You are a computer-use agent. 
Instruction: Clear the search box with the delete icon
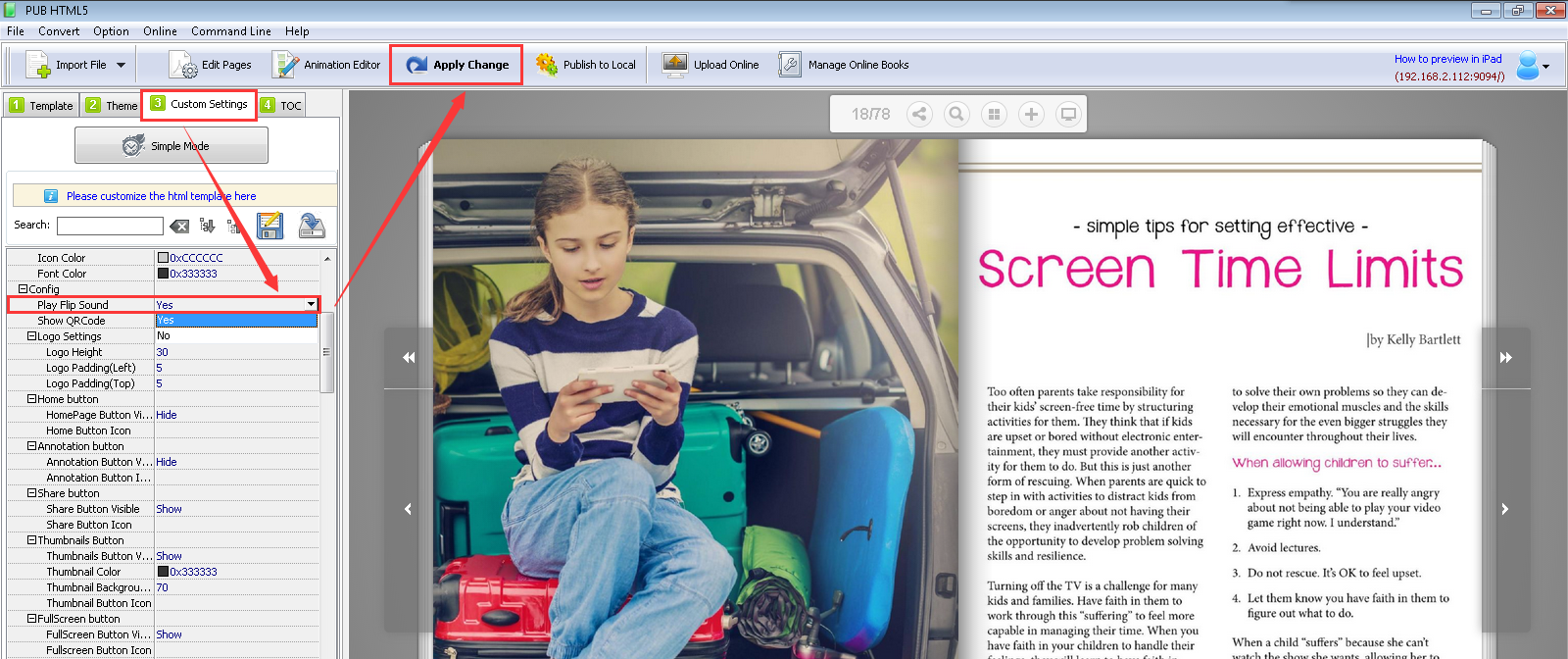pyautogui.click(x=179, y=227)
